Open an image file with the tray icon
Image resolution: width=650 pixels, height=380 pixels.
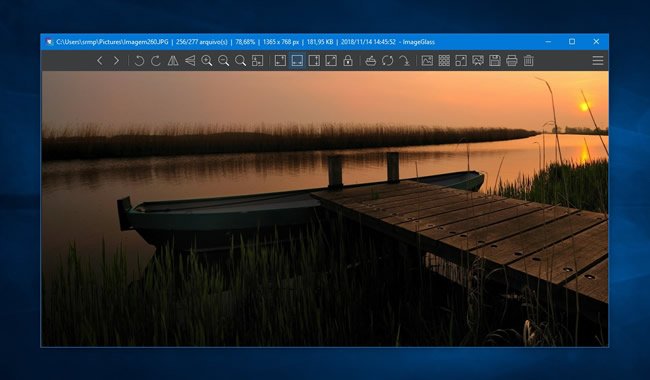(x=371, y=61)
